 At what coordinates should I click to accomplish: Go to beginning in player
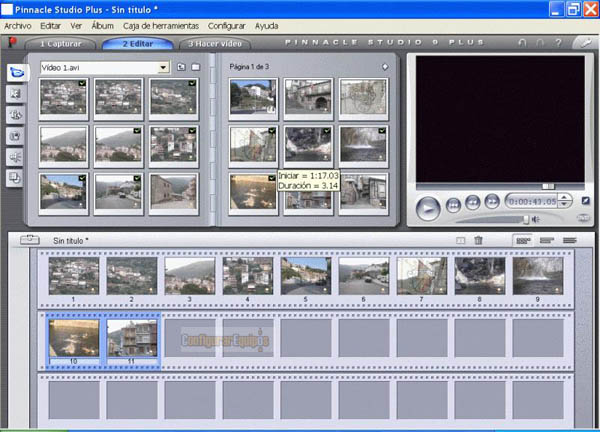point(453,205)
